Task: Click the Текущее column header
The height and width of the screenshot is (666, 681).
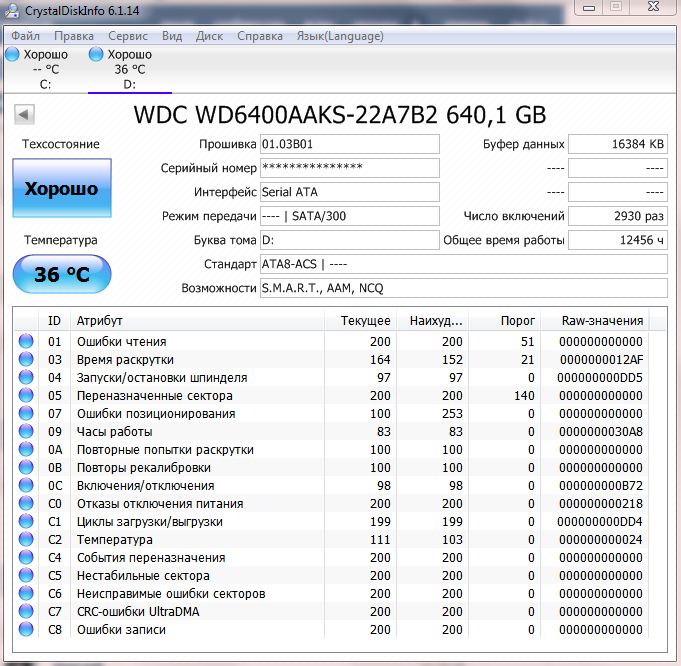Action: coord(360,321)
